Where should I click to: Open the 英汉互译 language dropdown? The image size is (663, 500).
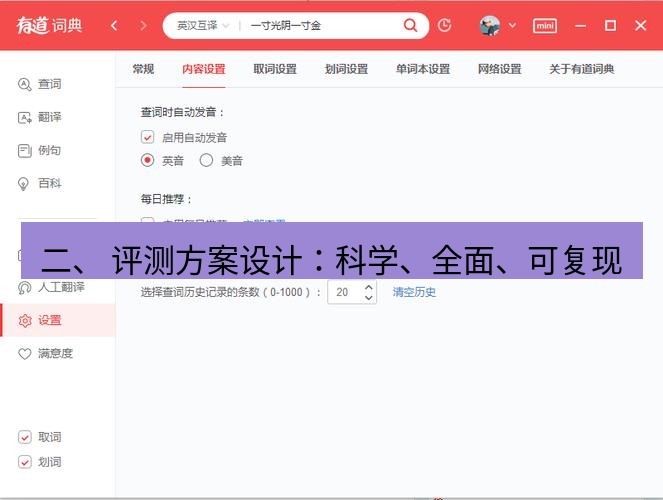[x=203, y=26]
